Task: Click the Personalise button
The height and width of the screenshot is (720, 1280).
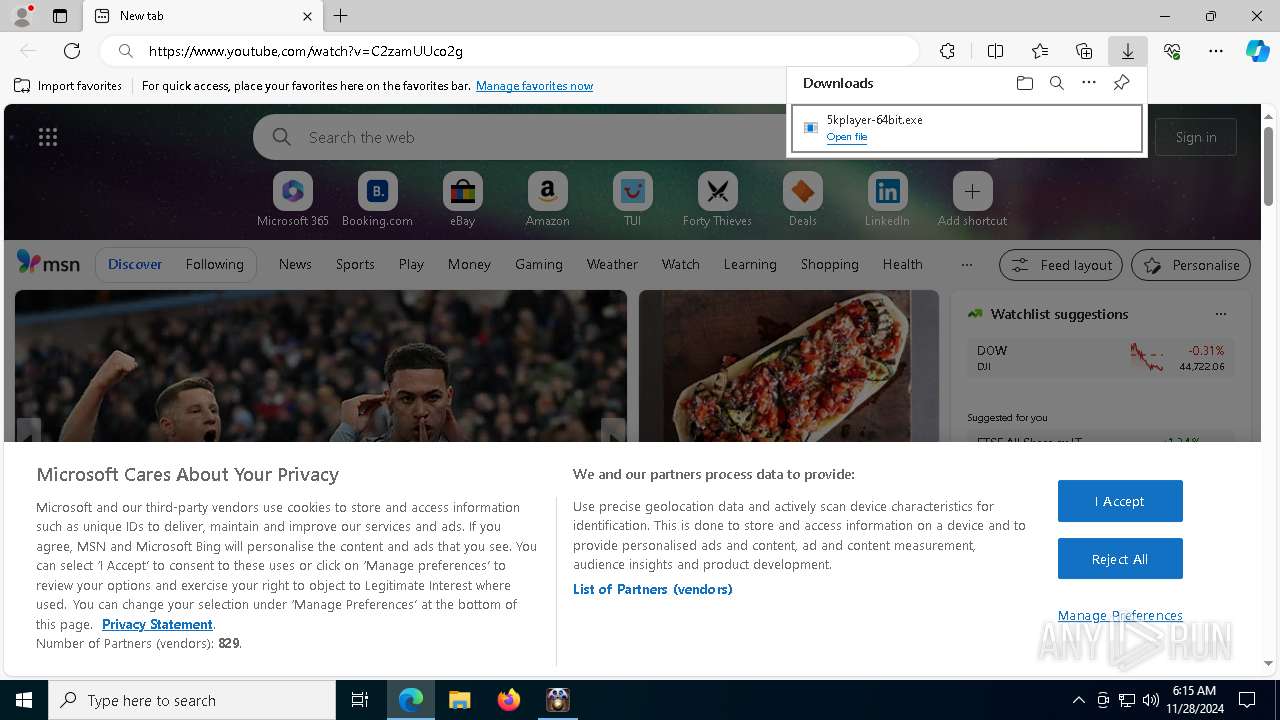Action: click(x=1191, y=265)
